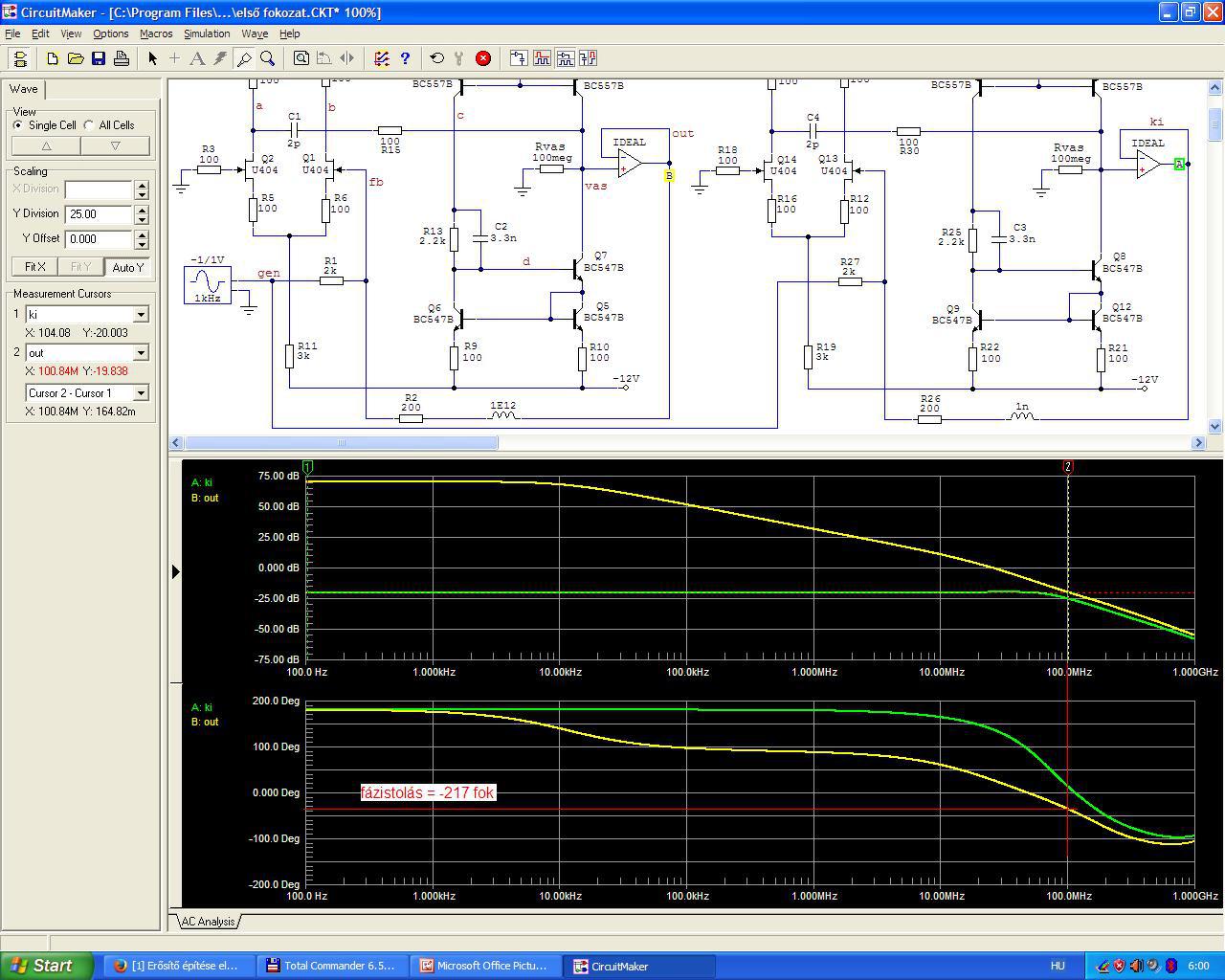1225x980 pixels.
Task: Click the Y Division input field
Action: 99,214
